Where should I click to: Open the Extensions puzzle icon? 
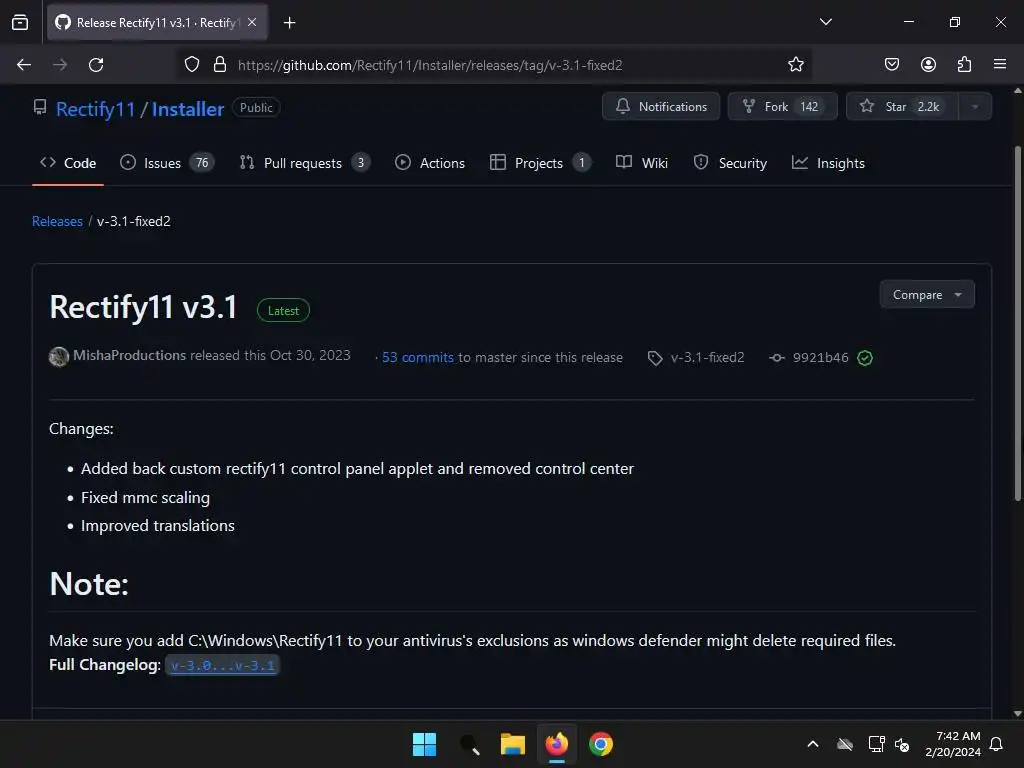click(x=964, y=65)
